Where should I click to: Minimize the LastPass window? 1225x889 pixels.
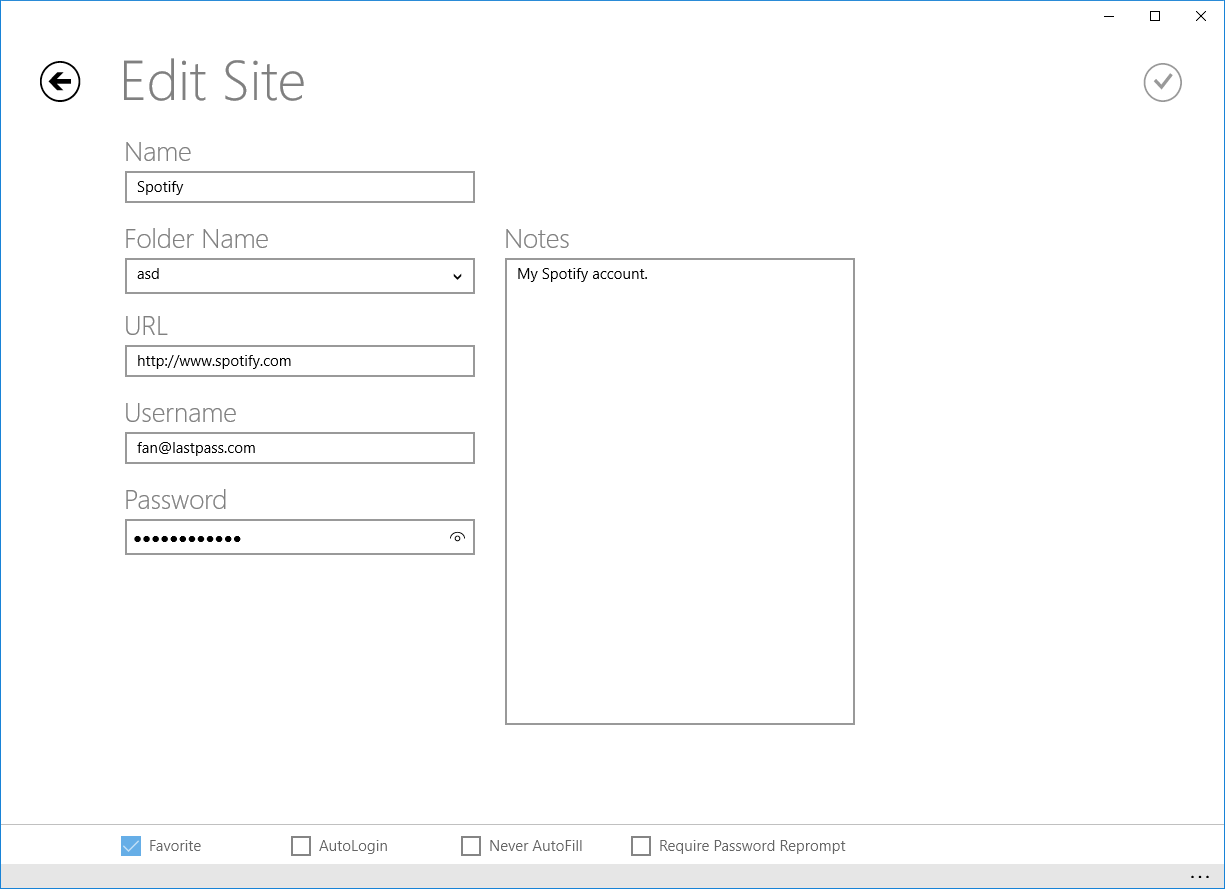[x=1108, y=16]
